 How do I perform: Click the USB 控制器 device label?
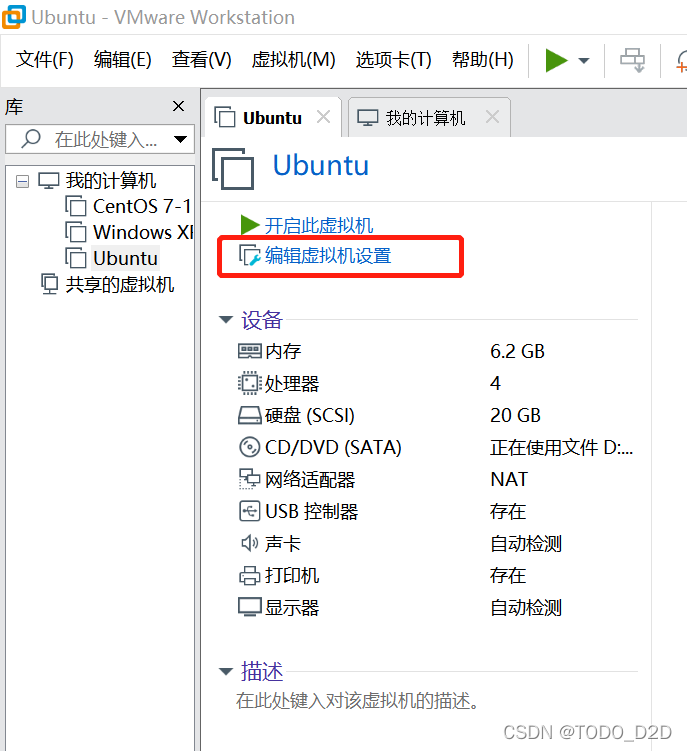click(312, 512)
